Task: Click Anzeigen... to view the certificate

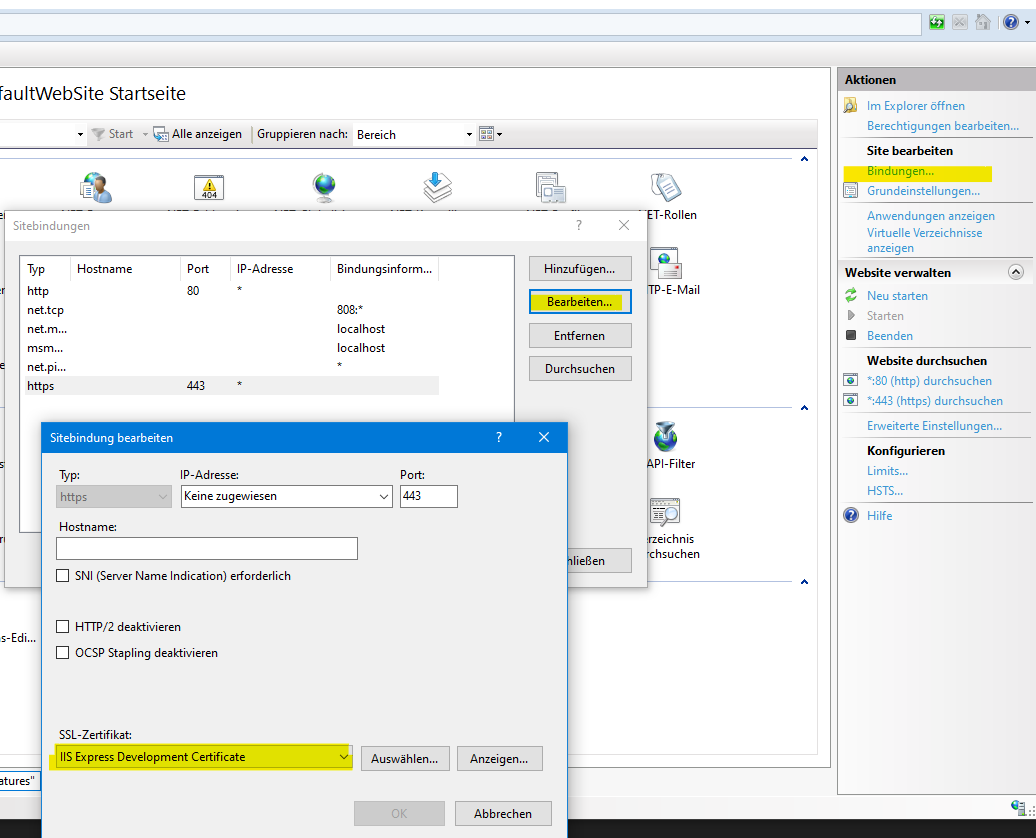Action: [x=499, y=759]
